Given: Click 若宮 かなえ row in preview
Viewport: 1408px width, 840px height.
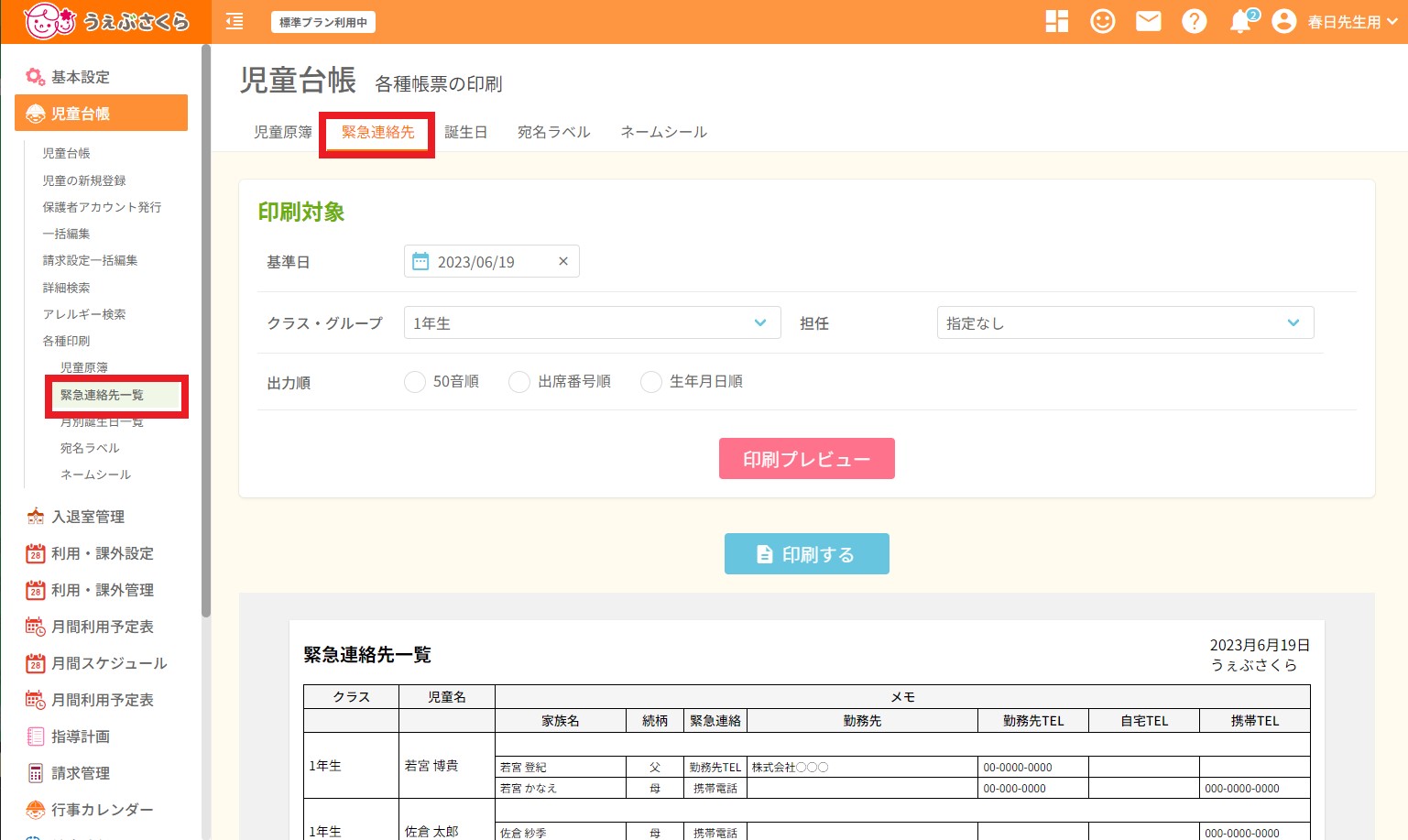Looking at the screenshot, I should [x=529, y=788].
